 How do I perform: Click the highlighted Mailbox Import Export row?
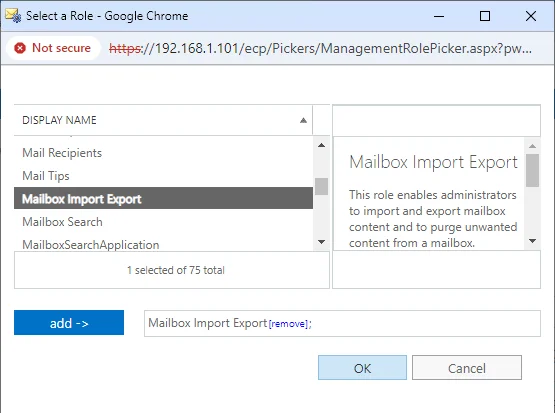(x=163, y=198)
